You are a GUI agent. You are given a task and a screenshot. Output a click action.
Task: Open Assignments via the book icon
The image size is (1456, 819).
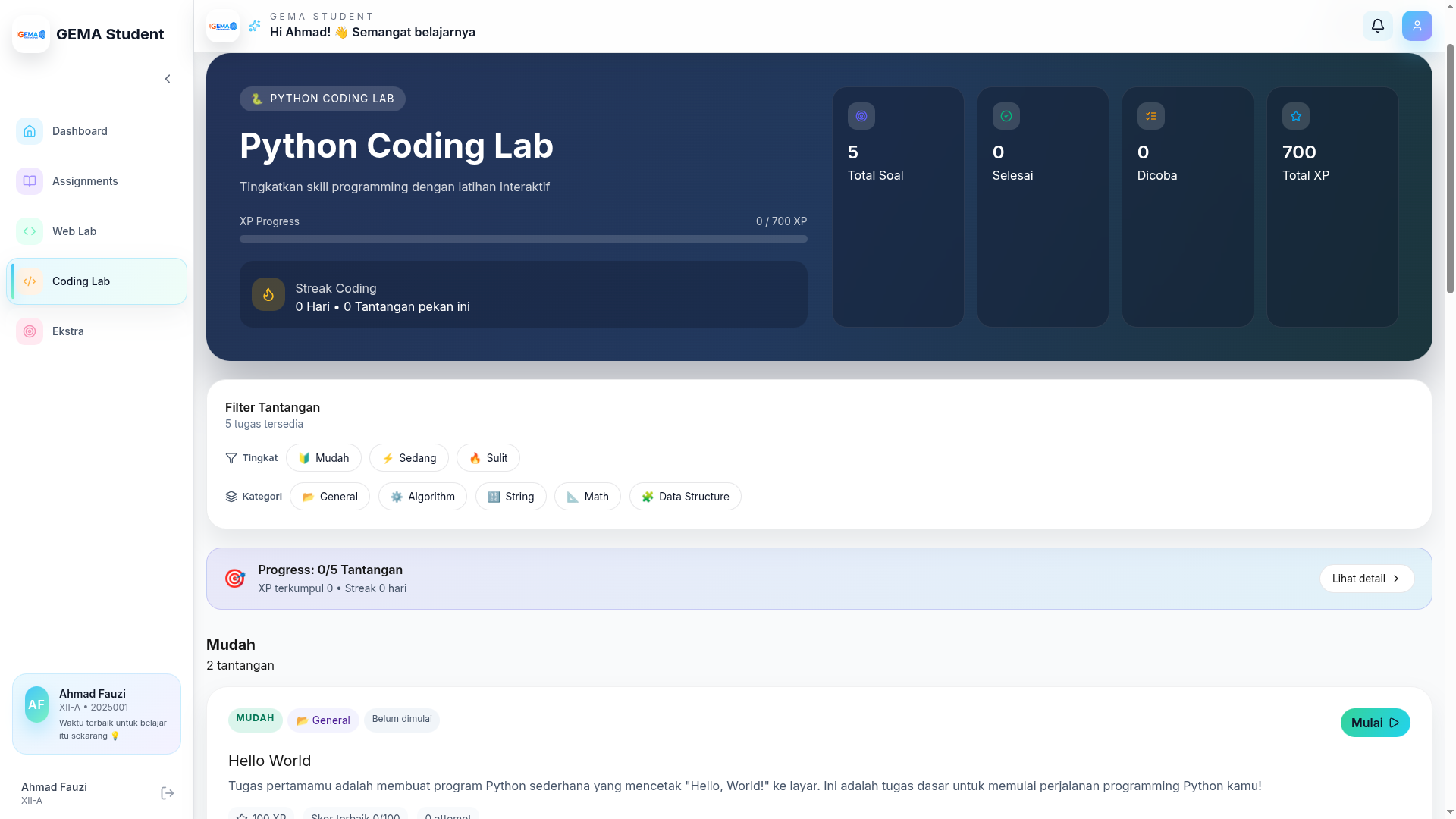click(x=29, y=180)
